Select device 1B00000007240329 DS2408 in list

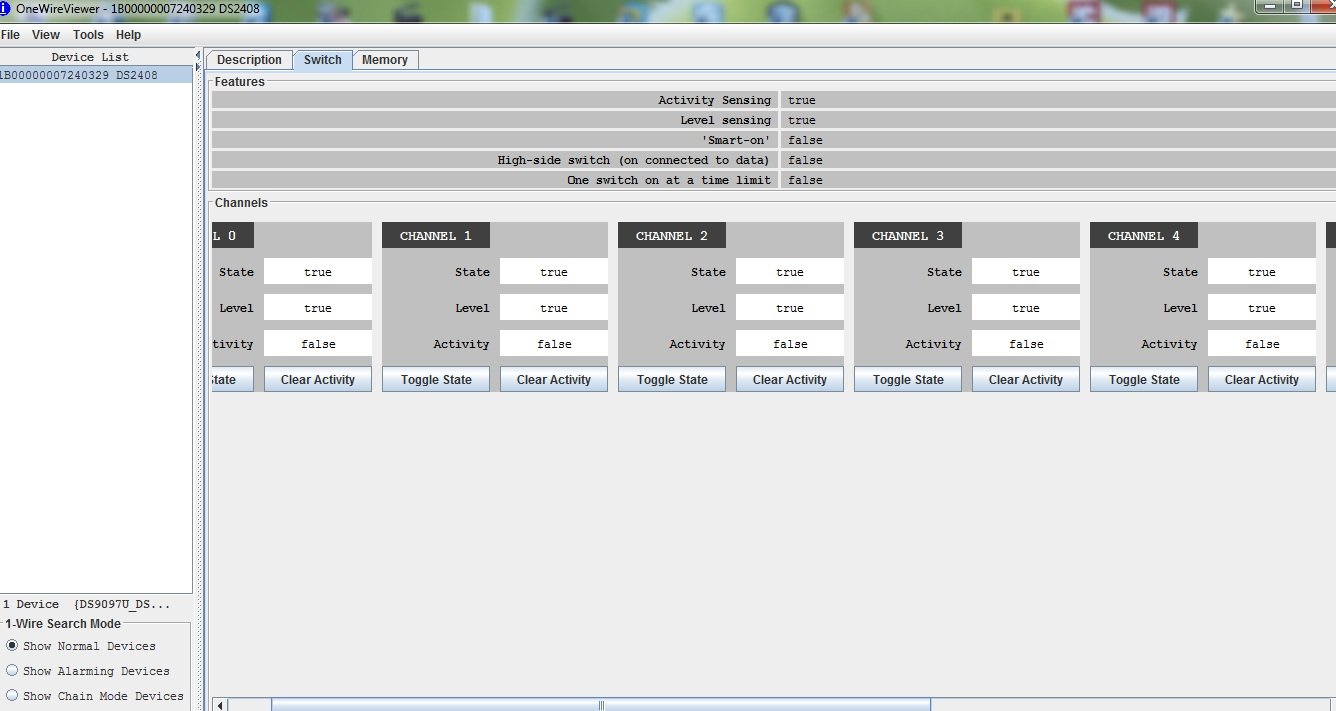coord(80,75)
